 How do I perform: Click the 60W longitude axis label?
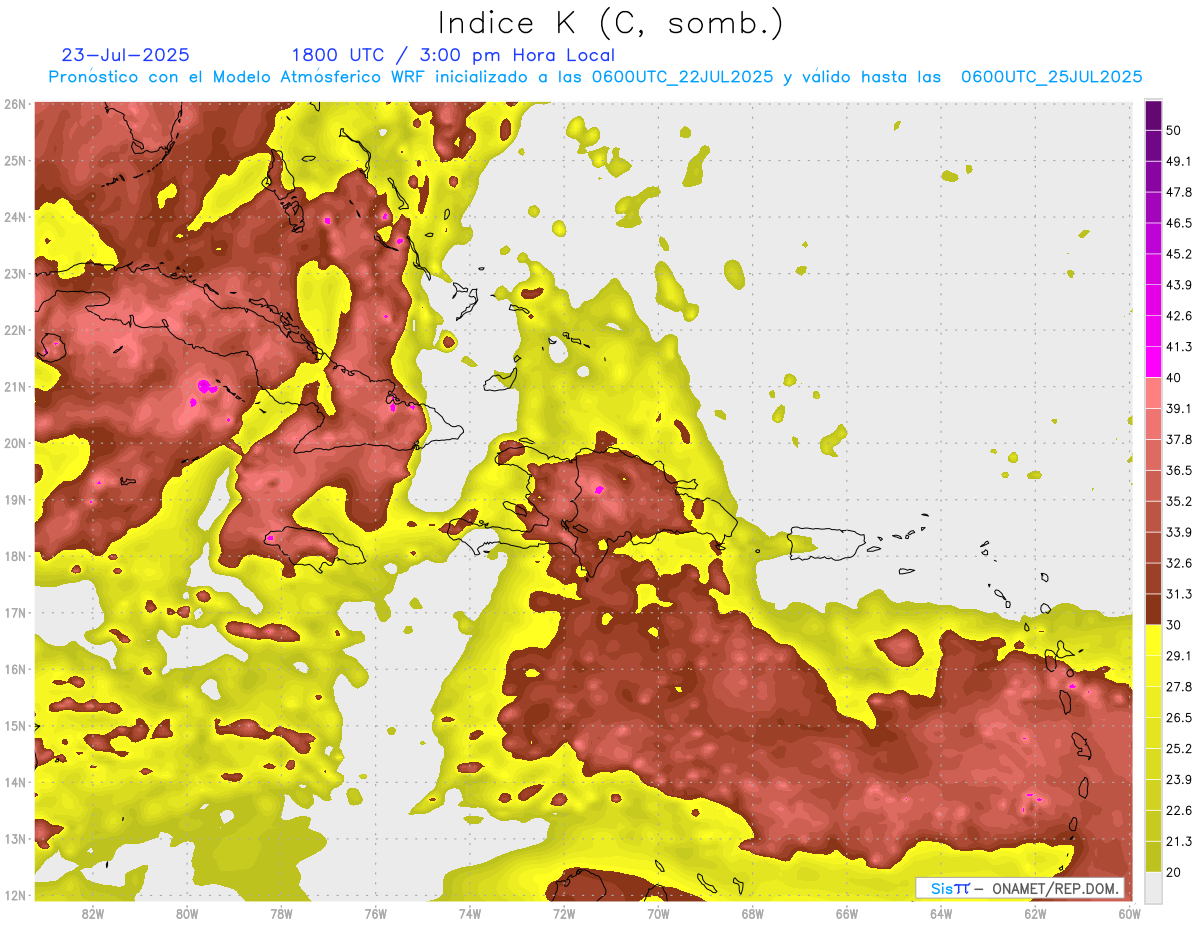tap(1129, 914)
